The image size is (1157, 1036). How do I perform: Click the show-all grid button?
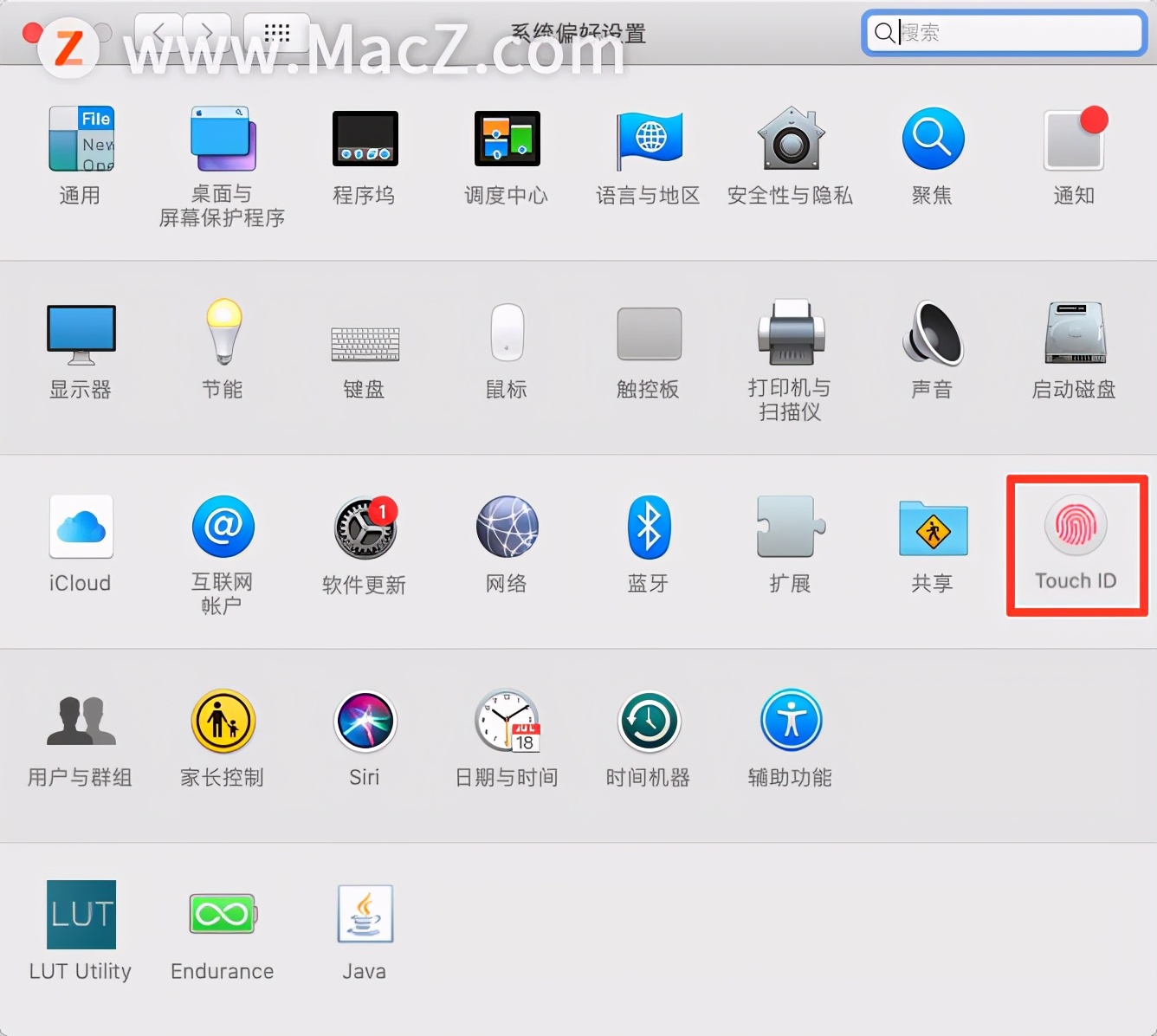[276, 33]
